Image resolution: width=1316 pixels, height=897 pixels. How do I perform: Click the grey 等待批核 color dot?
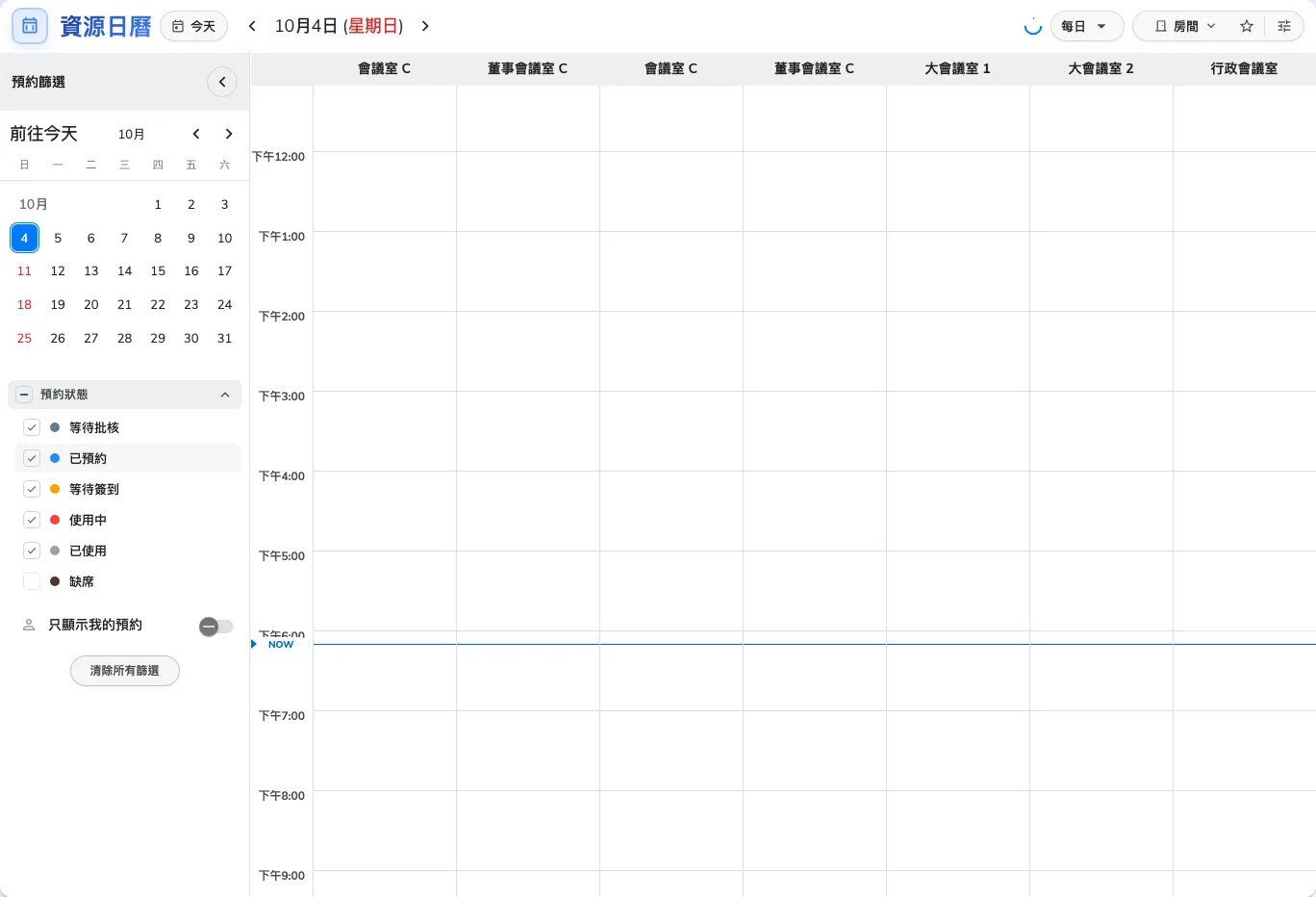pos(55,427)
